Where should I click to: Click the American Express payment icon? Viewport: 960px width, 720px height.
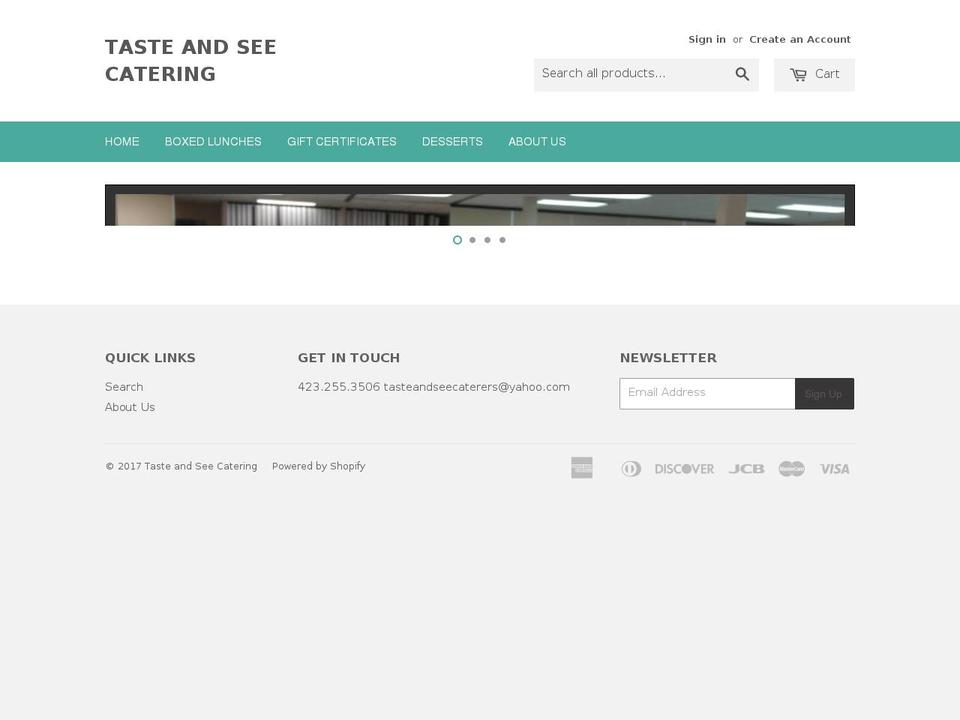tap(582, 468)
